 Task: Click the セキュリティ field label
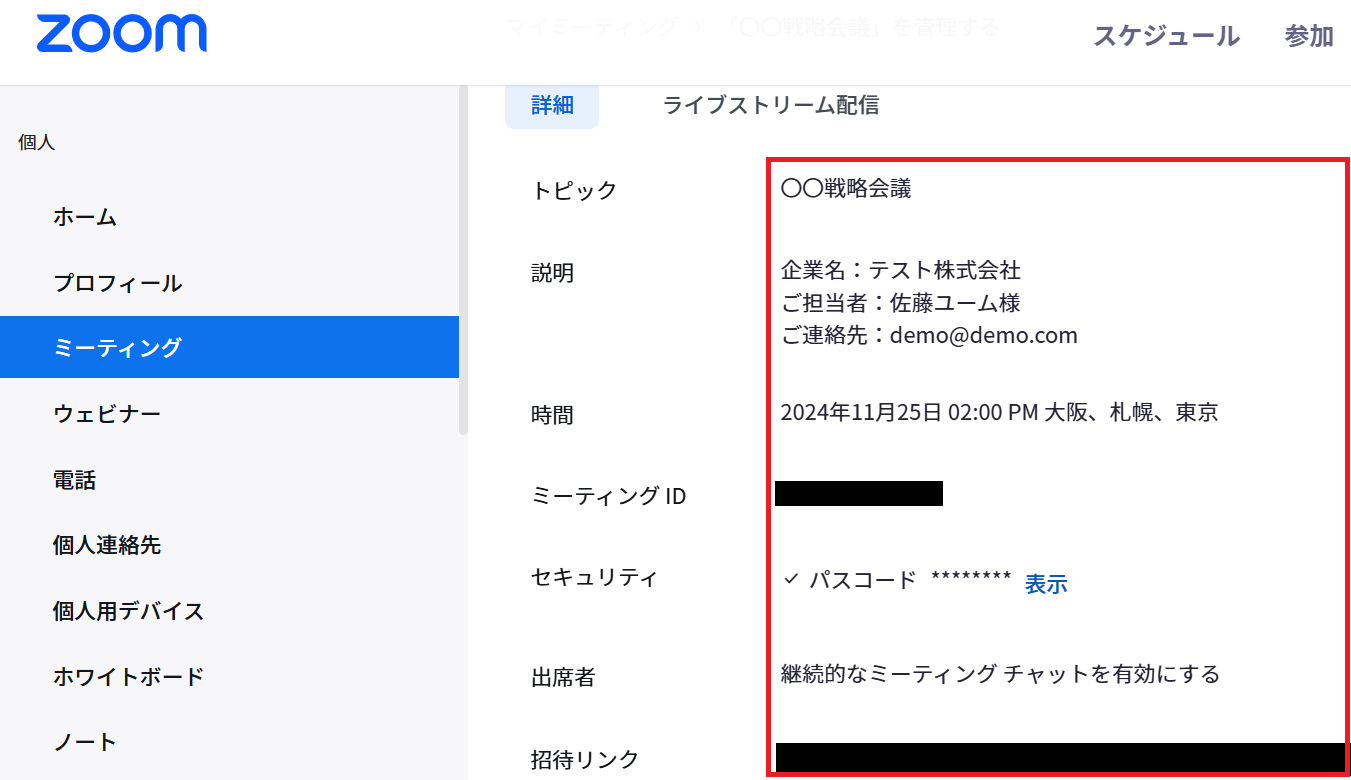coord(594,577)
